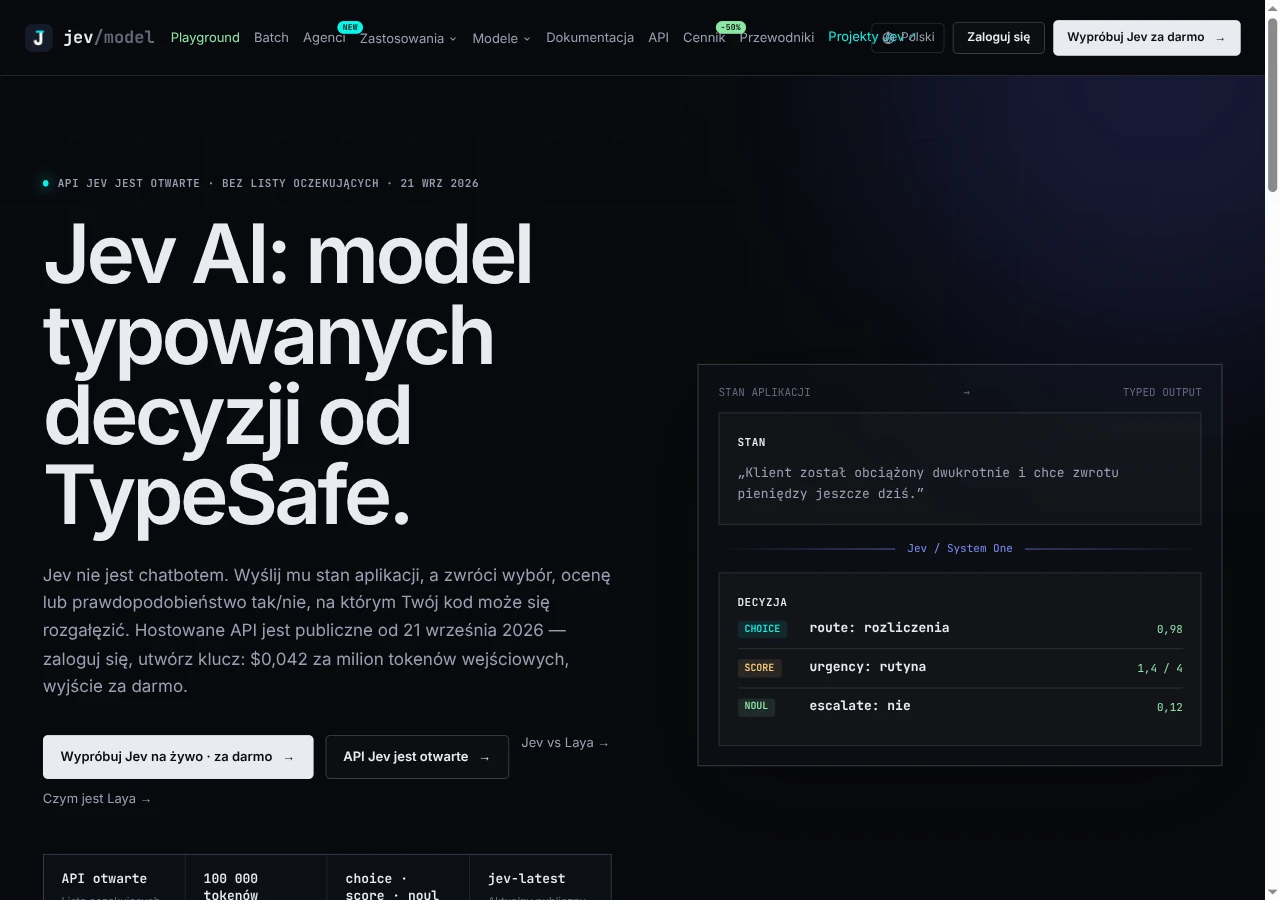Click the NEW badge on Agenci

point(350,27)
